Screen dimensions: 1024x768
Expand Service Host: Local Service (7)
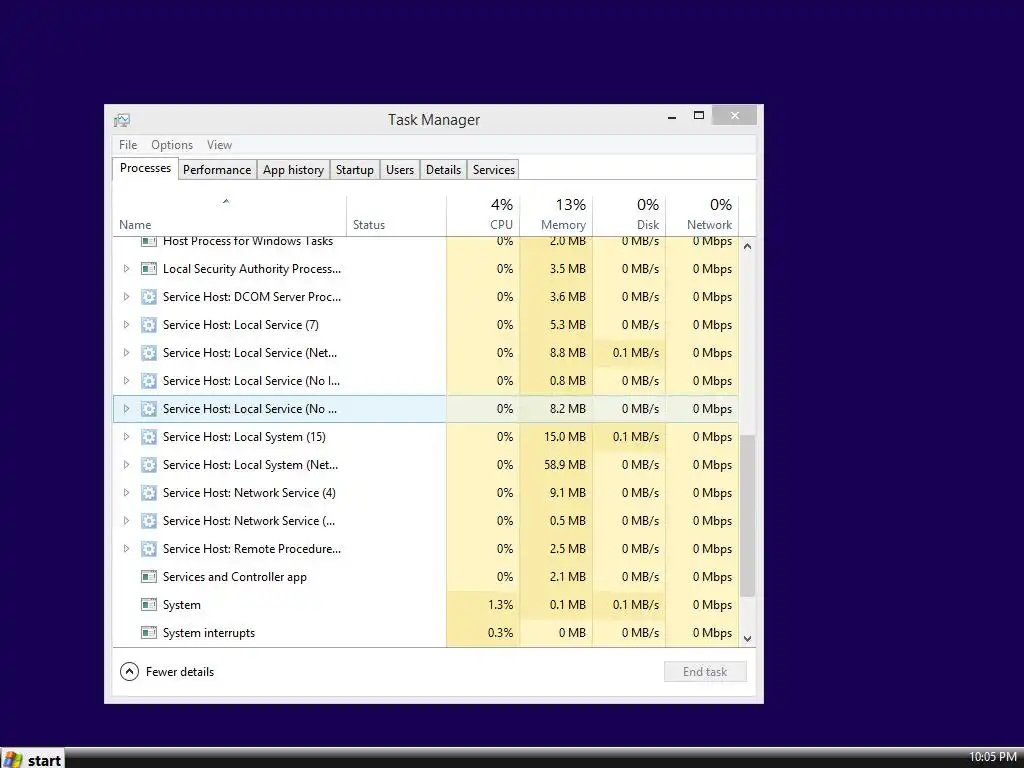tap(126, 325)
